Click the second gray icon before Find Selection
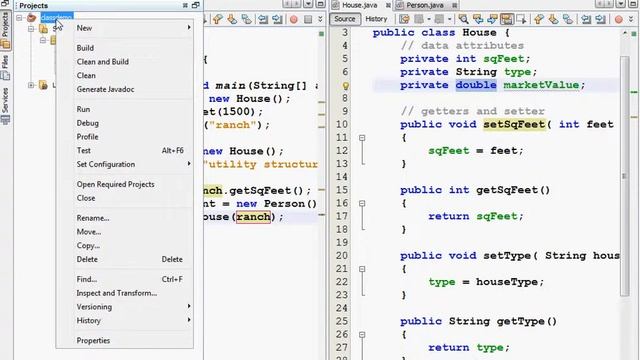The image size is (640, 360). pyautogui.click(x=439, y=19)
